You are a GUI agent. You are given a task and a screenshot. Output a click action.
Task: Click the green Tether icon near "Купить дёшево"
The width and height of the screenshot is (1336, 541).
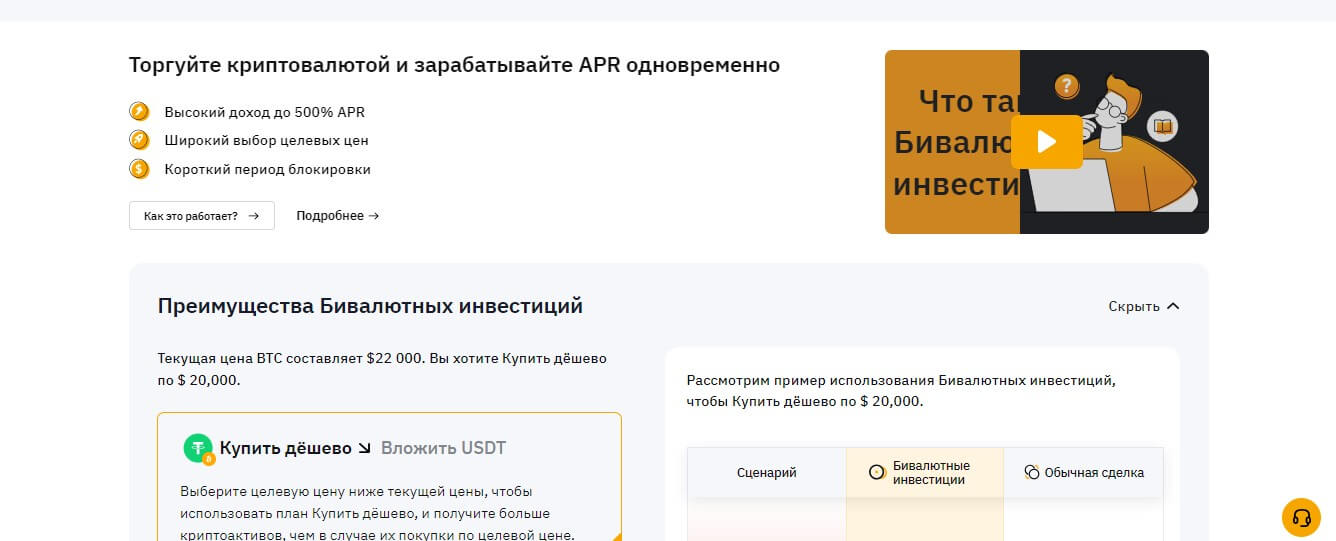coord(198,449)
